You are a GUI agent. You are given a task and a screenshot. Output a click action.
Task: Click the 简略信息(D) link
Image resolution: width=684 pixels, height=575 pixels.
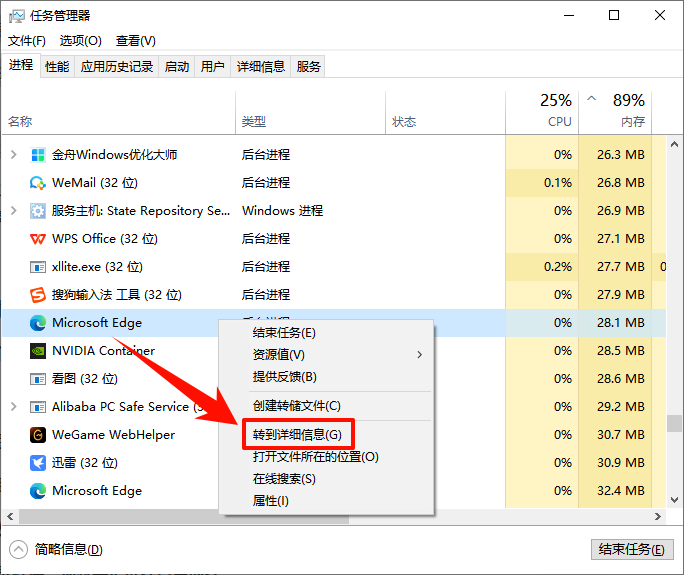pos(69,550)
